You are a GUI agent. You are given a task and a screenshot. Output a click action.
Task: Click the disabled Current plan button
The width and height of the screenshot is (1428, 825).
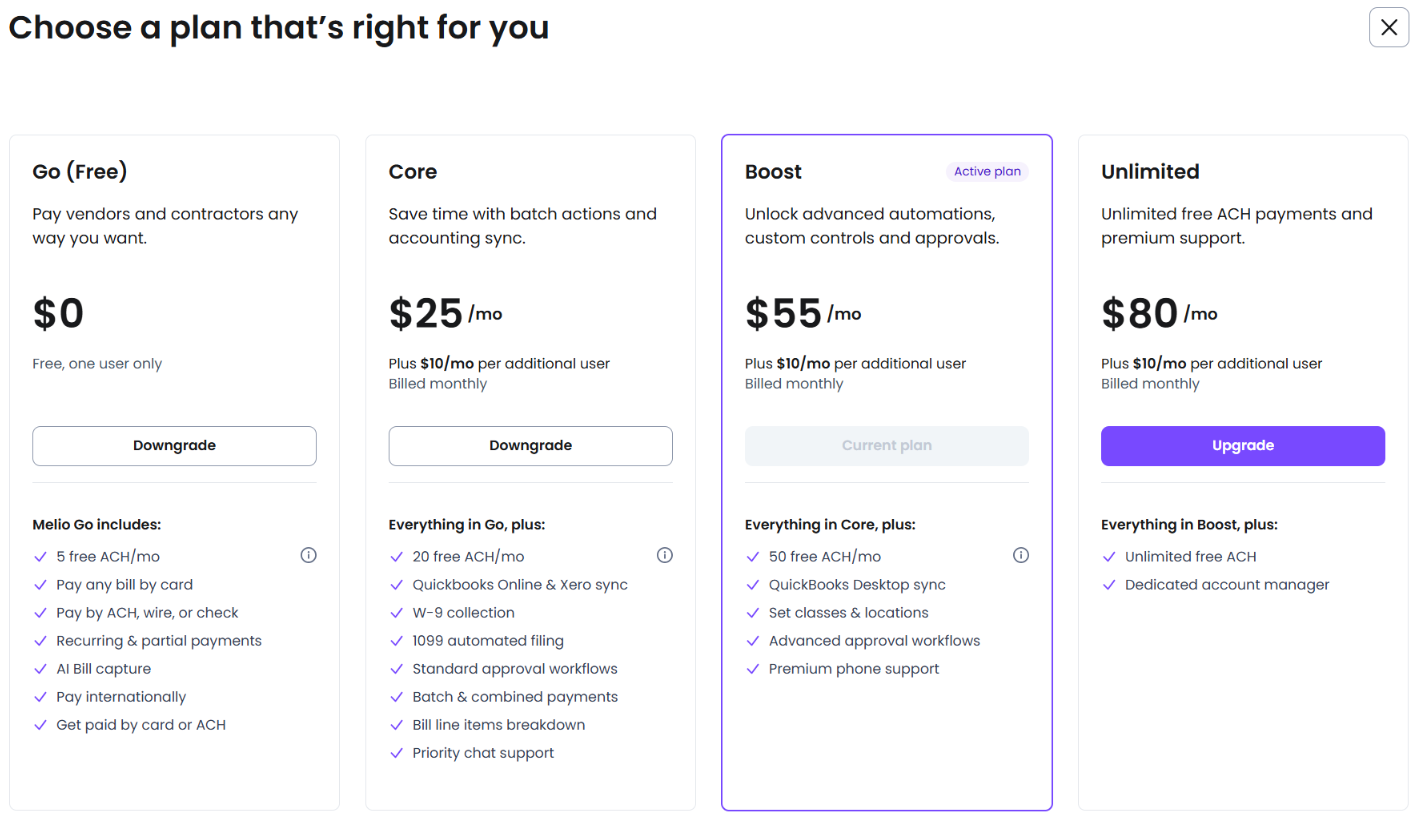pos(886,446)
